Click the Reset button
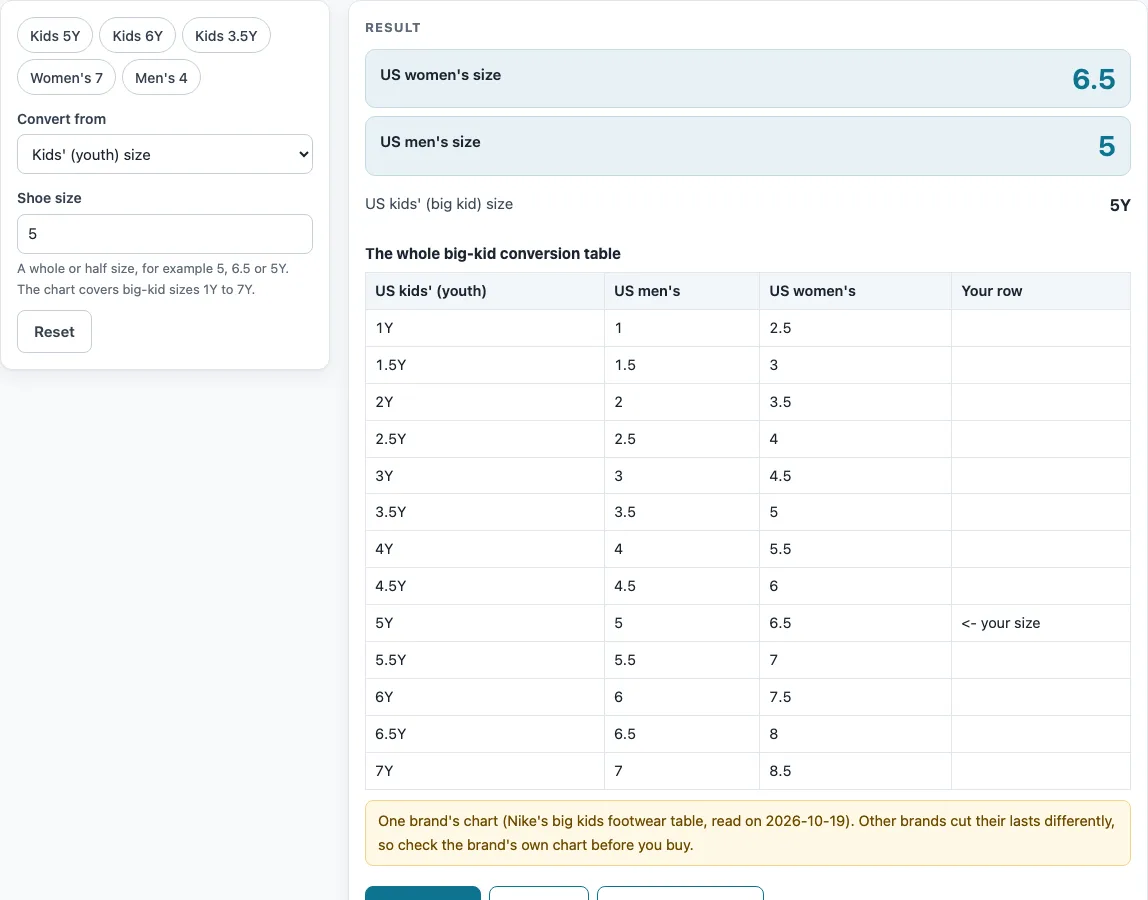Image resolution: width=1148 pixels, height=900 pixels. tap(54, 331)
